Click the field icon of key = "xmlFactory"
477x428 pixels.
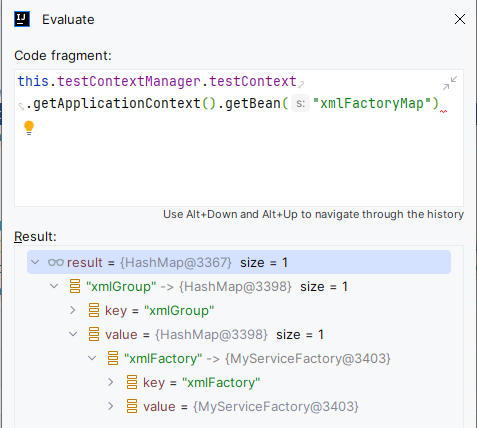[x=132, y=382]
